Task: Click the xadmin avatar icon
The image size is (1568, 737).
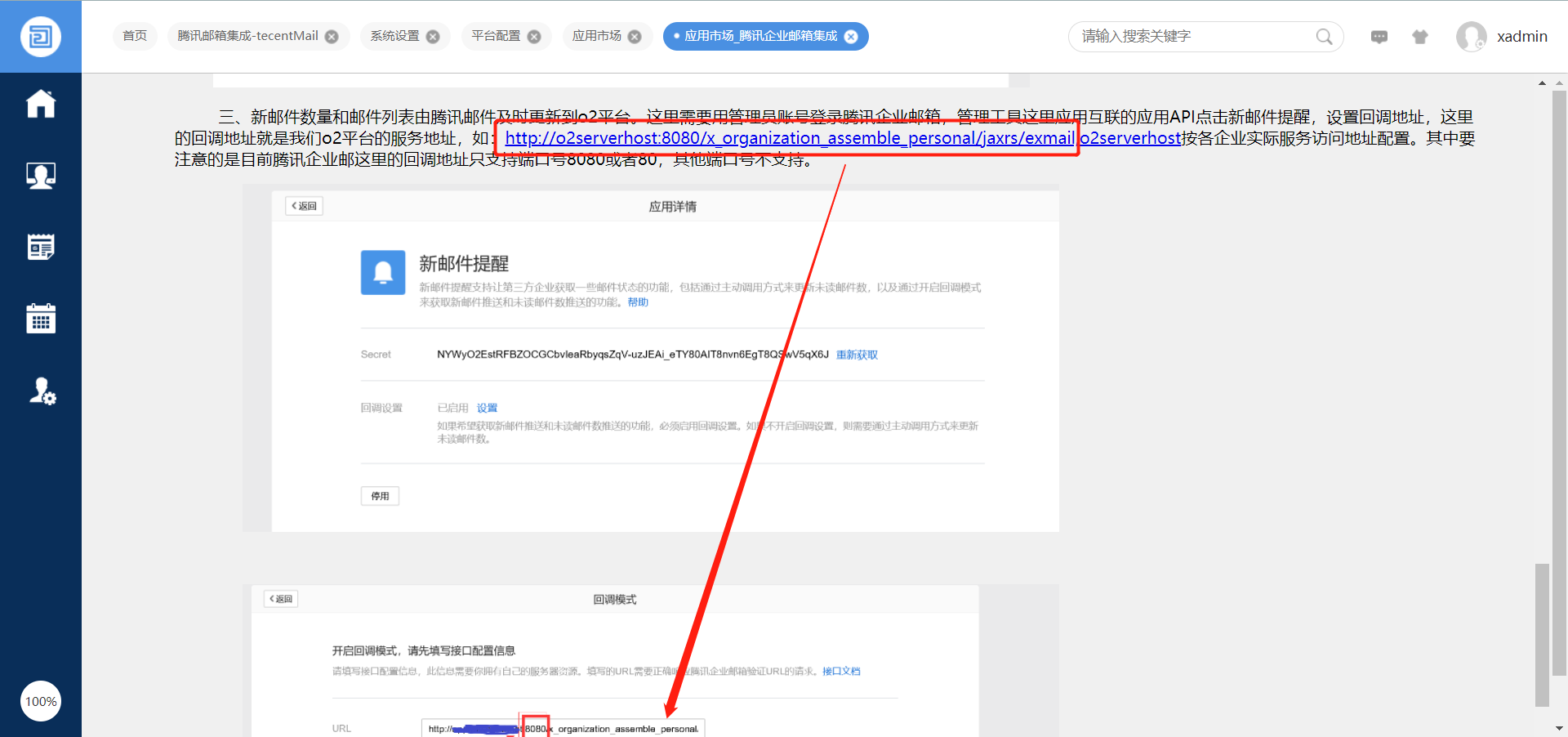Action: click(1472, 37)
